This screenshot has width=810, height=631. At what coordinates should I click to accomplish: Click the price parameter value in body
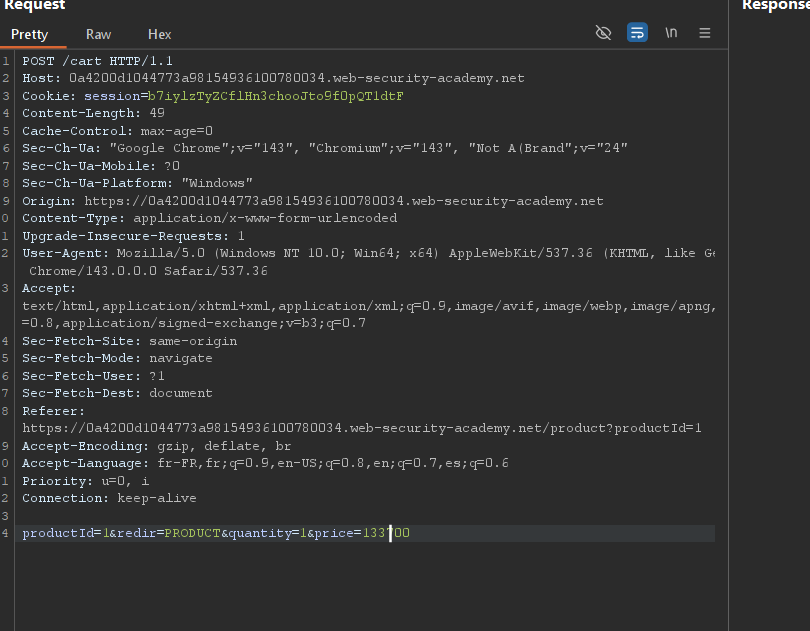coord(384,533)
